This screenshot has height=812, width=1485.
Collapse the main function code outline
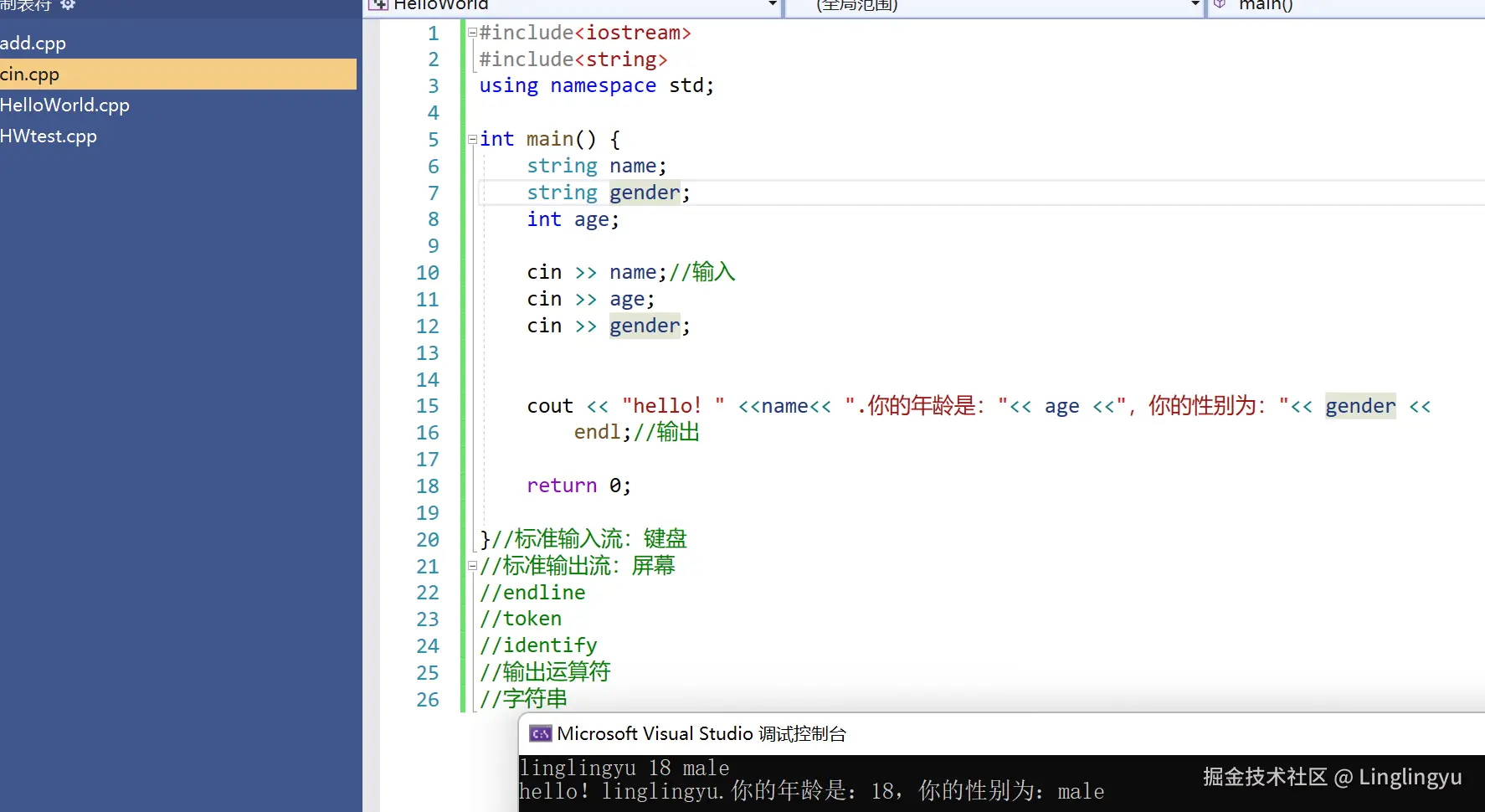[472, 140]
